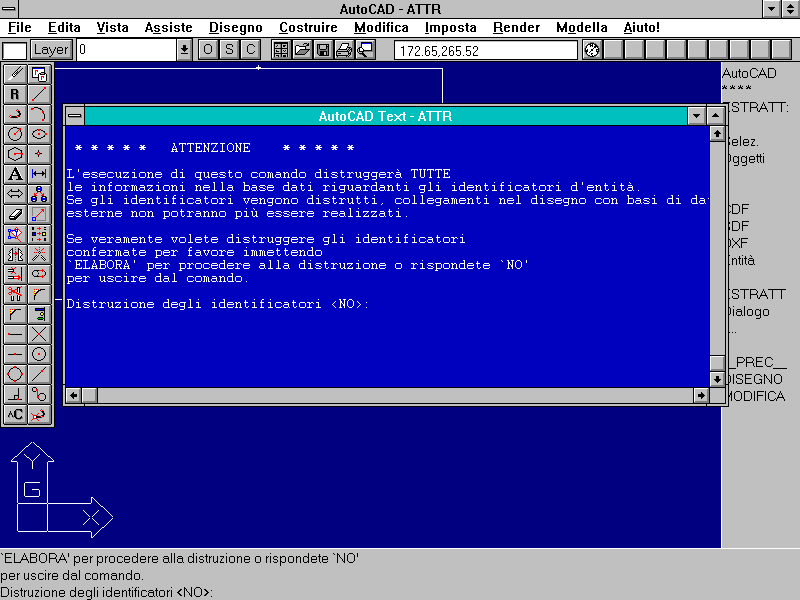The width and height of the screenshot is (800, 600).
Task: Select the pencil sketch tool
Action: pos(15,74)
